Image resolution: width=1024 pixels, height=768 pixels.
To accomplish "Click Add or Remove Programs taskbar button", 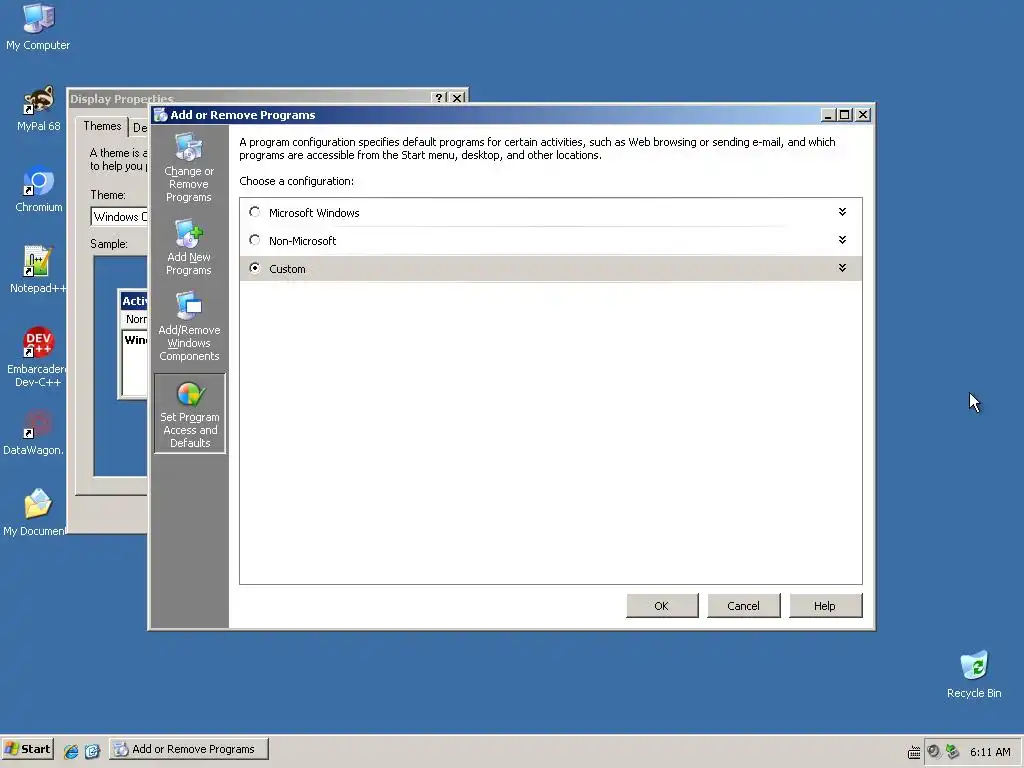I will 189,749.
